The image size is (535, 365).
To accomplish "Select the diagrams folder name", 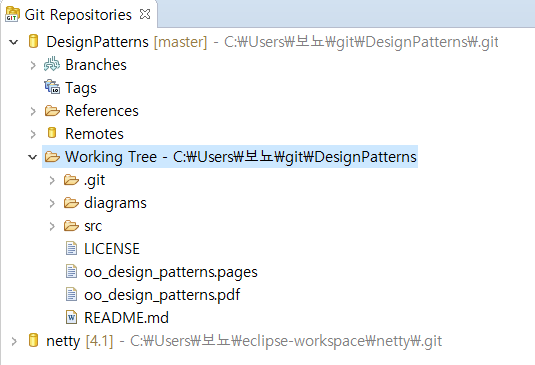I will pos(115,203).
